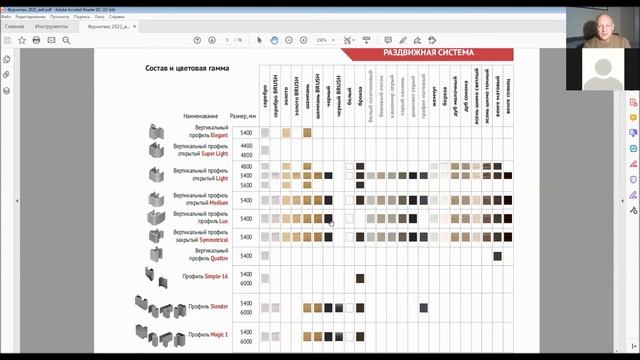Open the Attachments paperclip panel
This screenshot has height=360, width=640.
tap(7, 75)
